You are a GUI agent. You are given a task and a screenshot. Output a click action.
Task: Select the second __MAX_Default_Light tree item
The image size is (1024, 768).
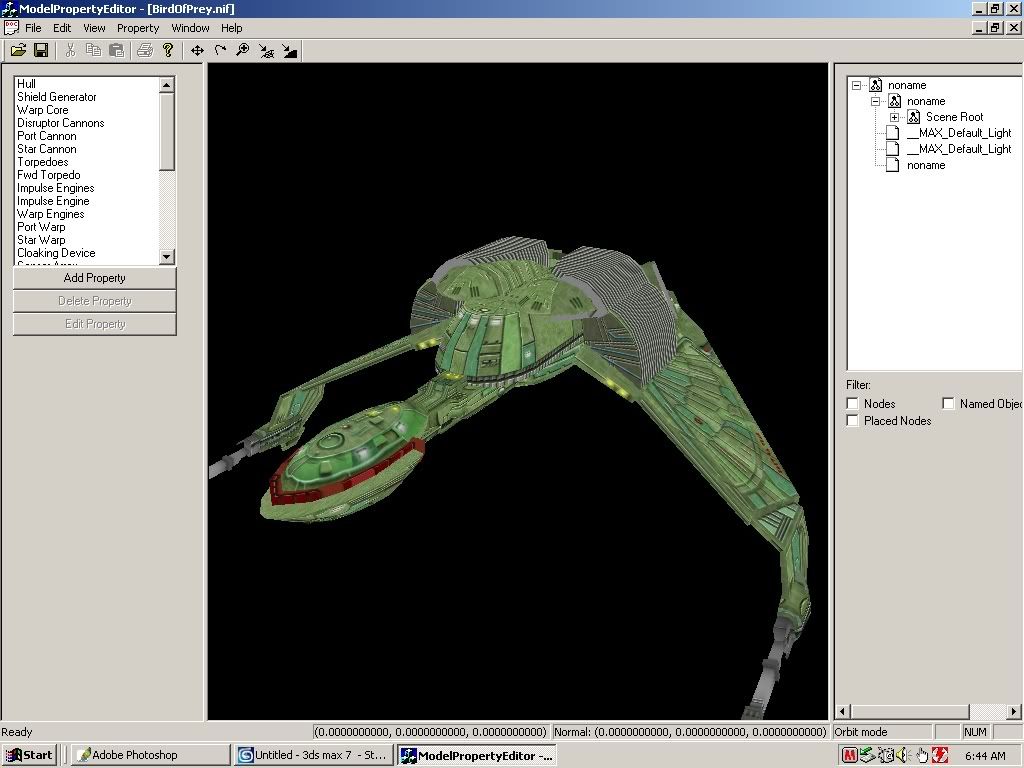[959, 149]
